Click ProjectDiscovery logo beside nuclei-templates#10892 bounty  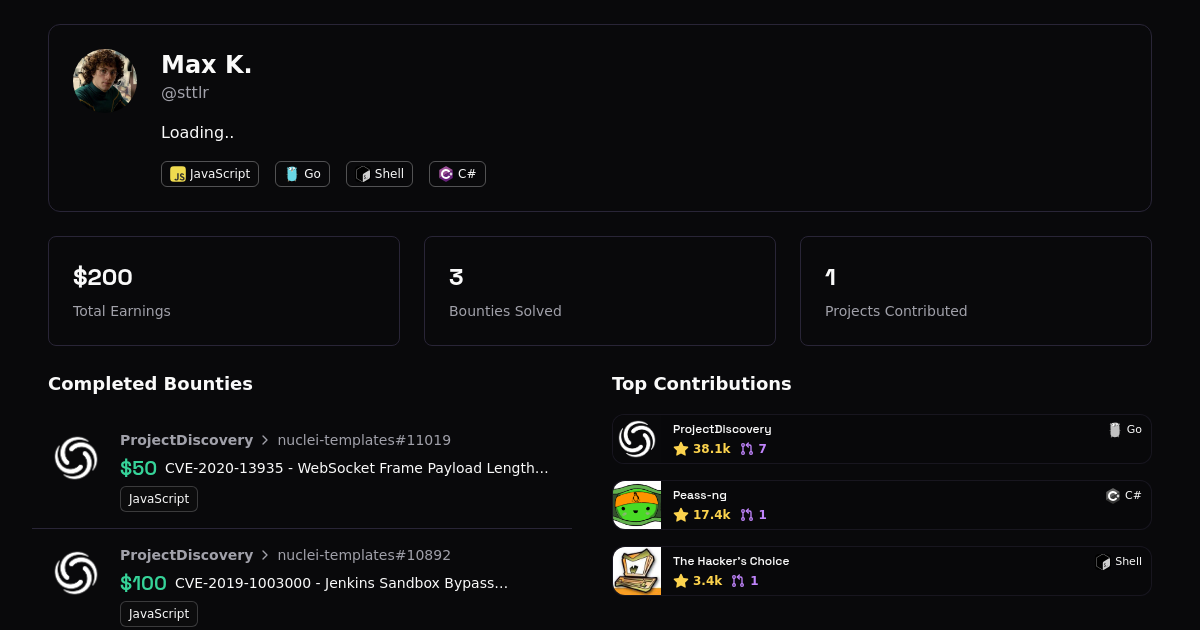coord(76,573)
